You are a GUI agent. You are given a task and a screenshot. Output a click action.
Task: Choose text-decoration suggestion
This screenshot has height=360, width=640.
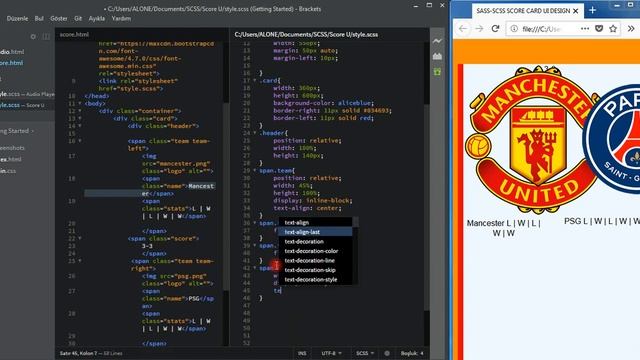click(x=315, y=241)
